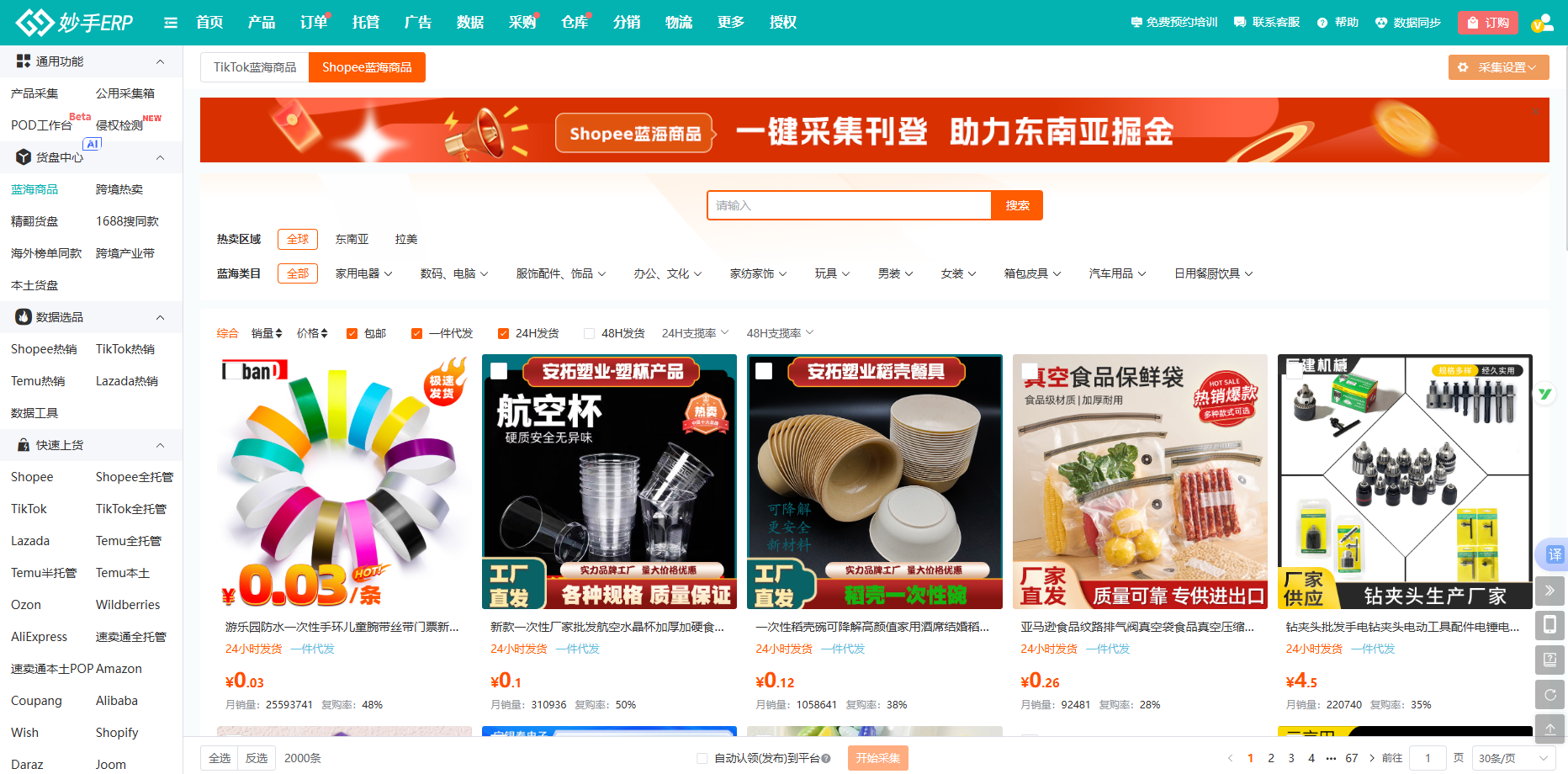Open the 仓库 menu
Viewport: 1568px width, 774px height.
pos(575,23)
